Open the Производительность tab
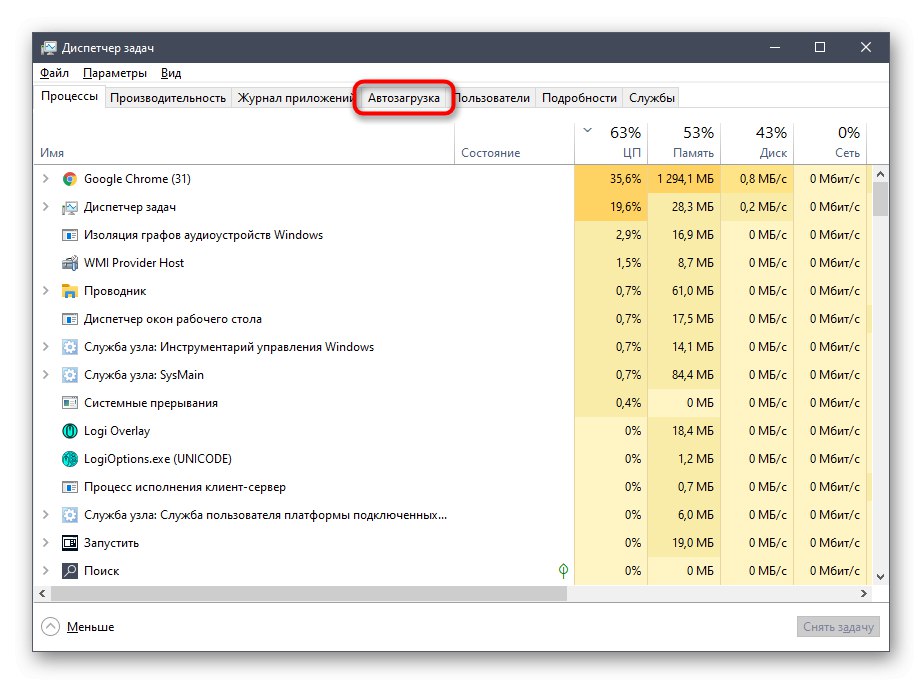Image resolution: width=922 pixels, height=684 pixels. (168, 98)
